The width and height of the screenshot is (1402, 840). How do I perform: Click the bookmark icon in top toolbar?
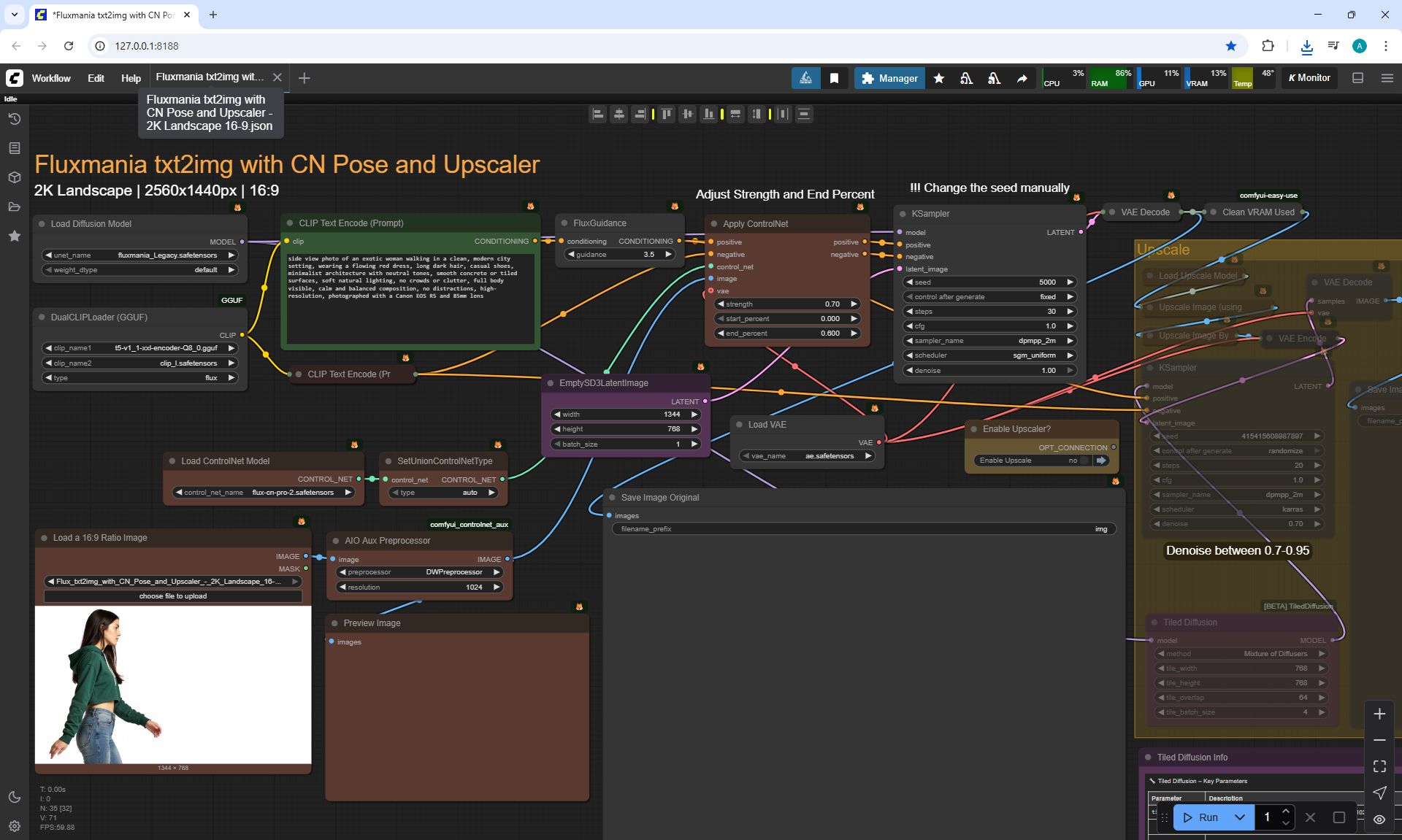(x=834, y=78)
